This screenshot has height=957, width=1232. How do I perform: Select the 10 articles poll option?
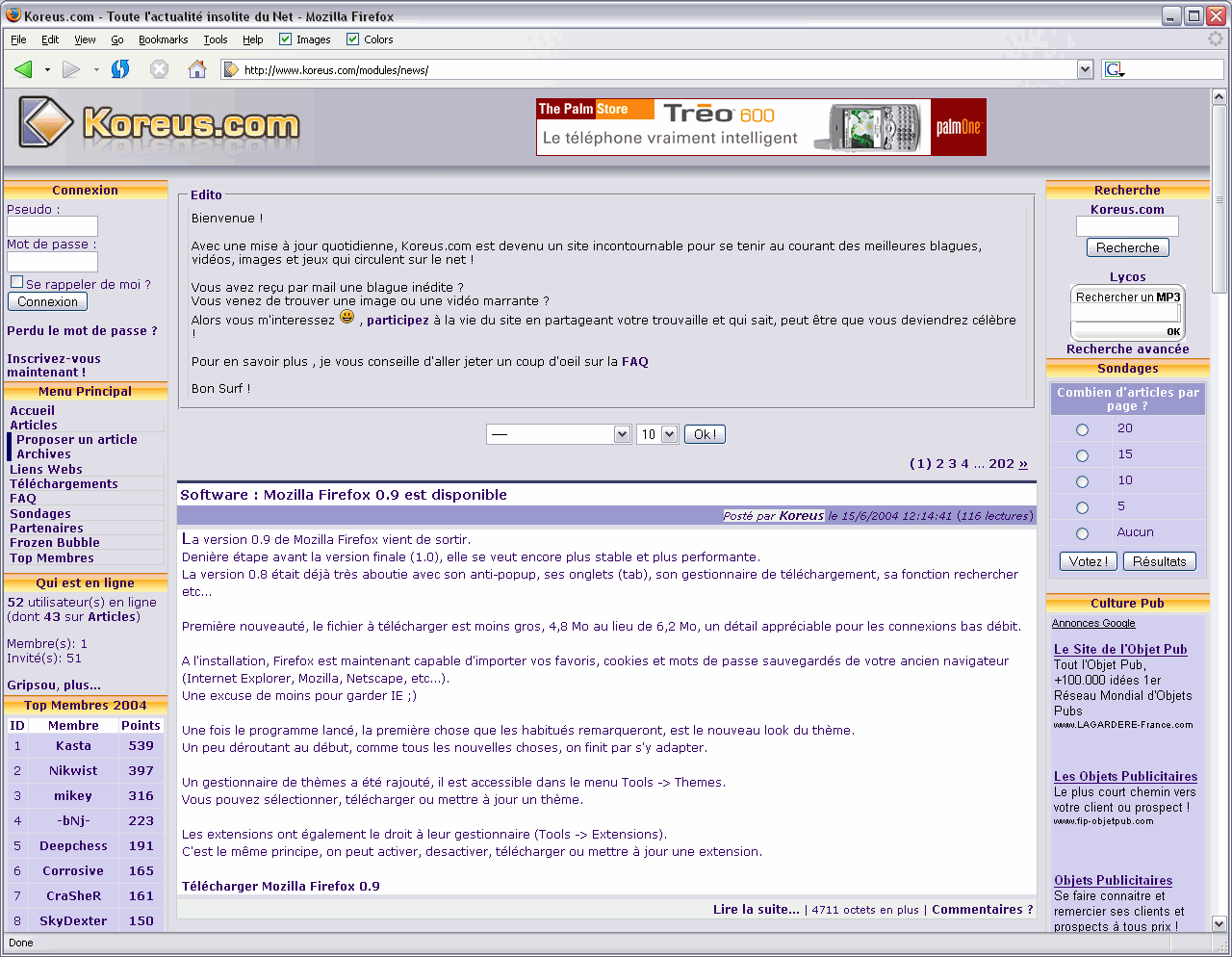1082,481
